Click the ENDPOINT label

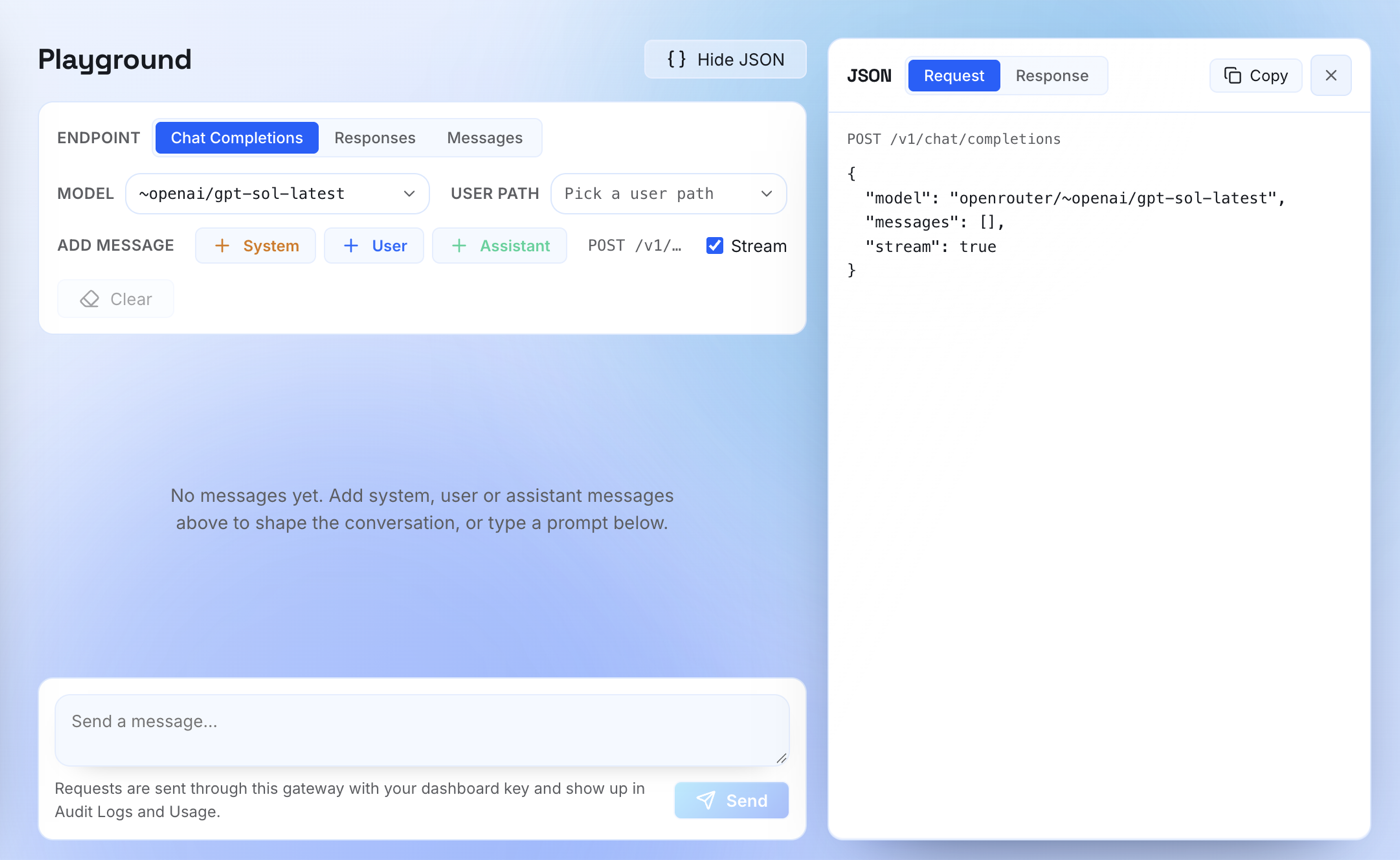99,138
